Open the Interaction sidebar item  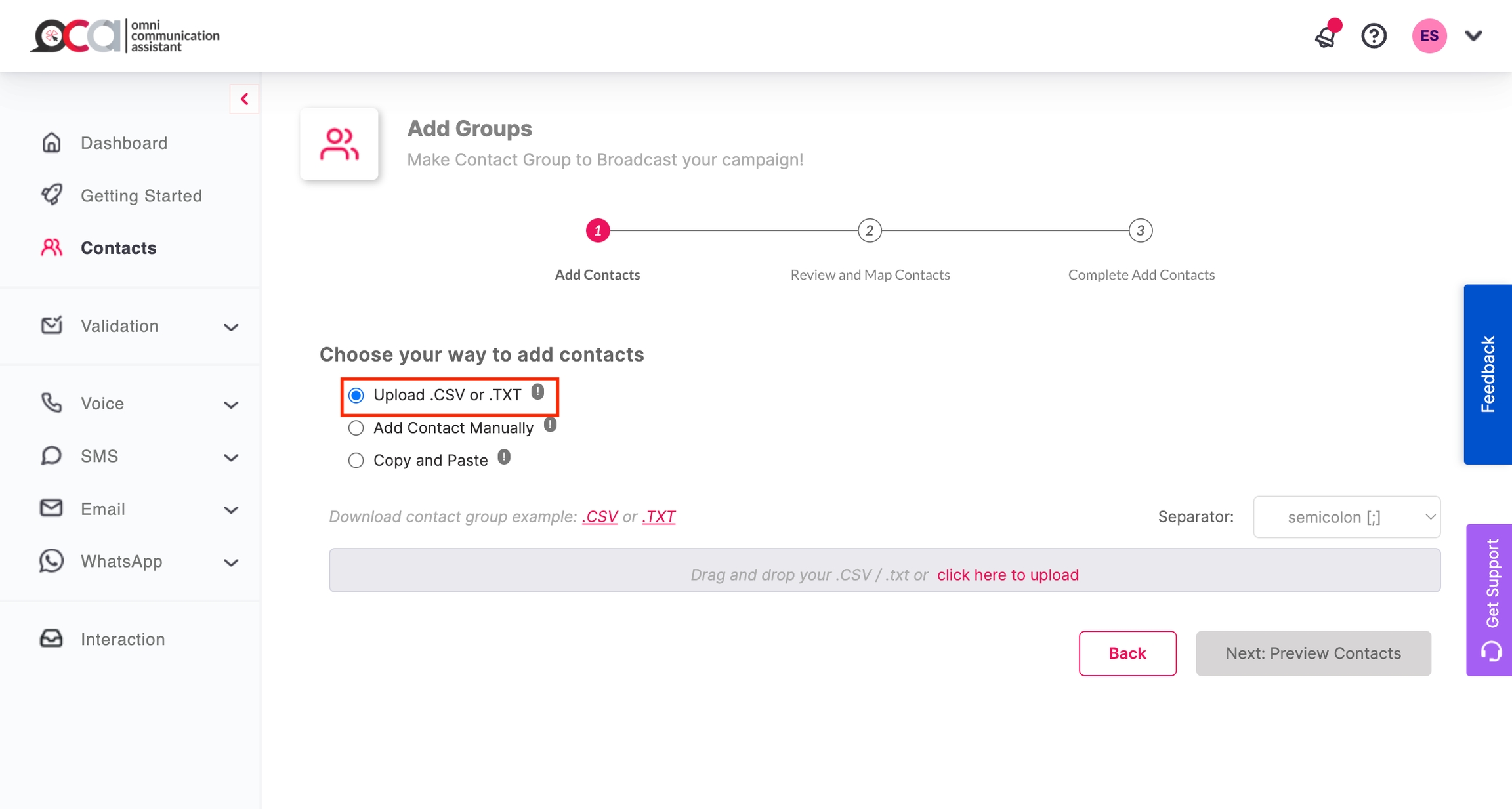[122, 639]
